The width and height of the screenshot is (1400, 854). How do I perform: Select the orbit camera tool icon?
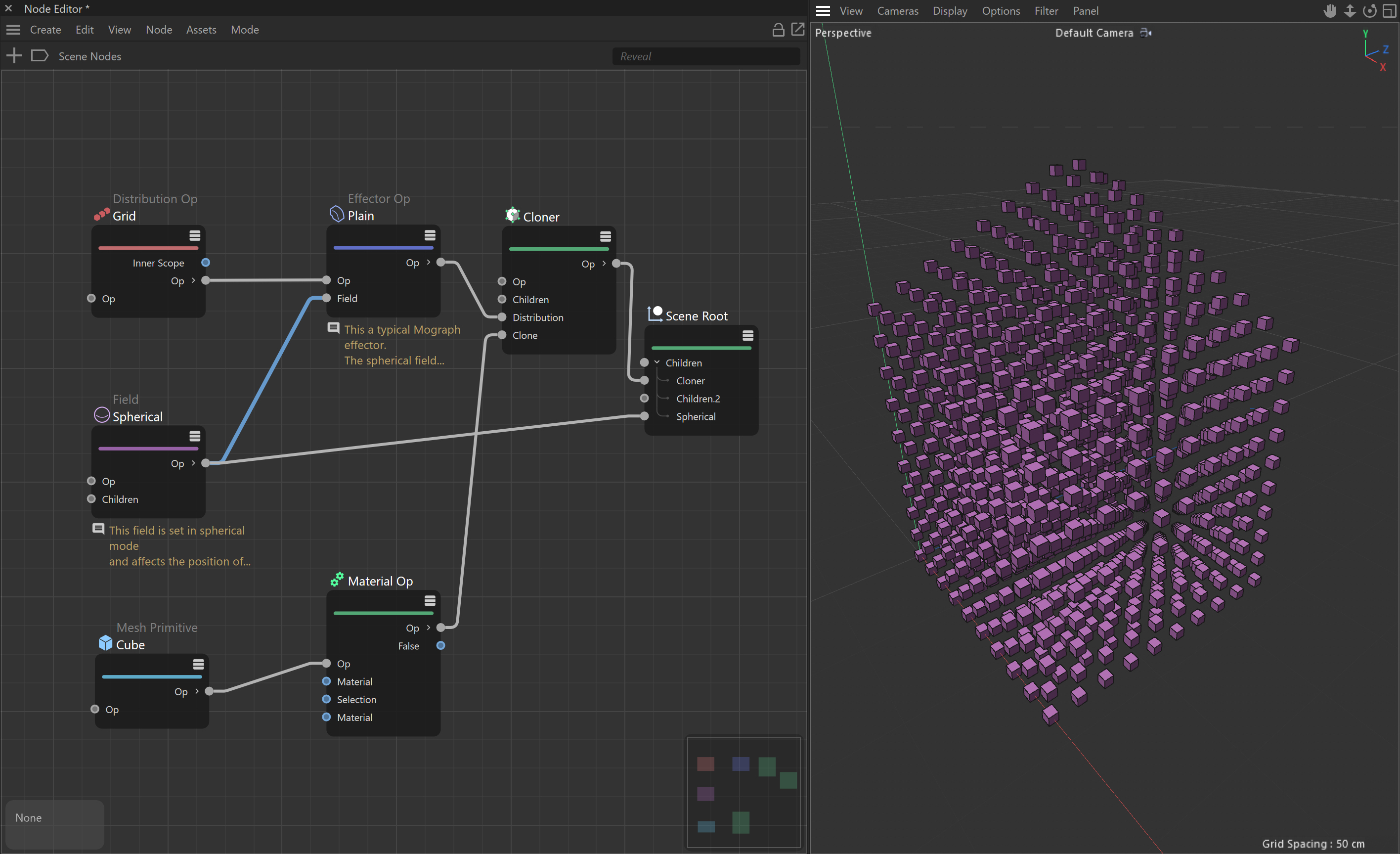click(1369, 11)
